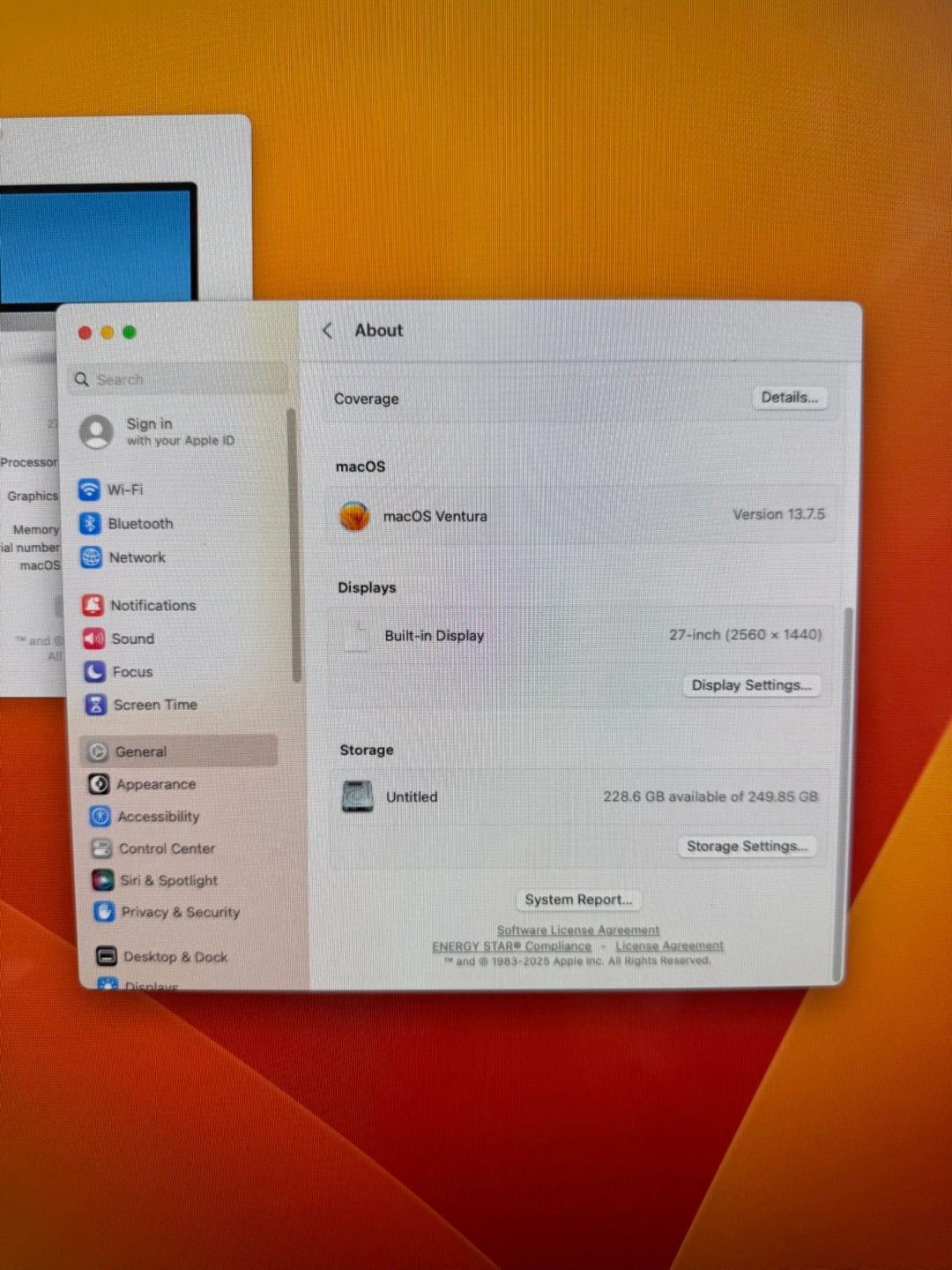
Task: Select Appearance label in the sidebar
Action: click(x=156, y=784)
